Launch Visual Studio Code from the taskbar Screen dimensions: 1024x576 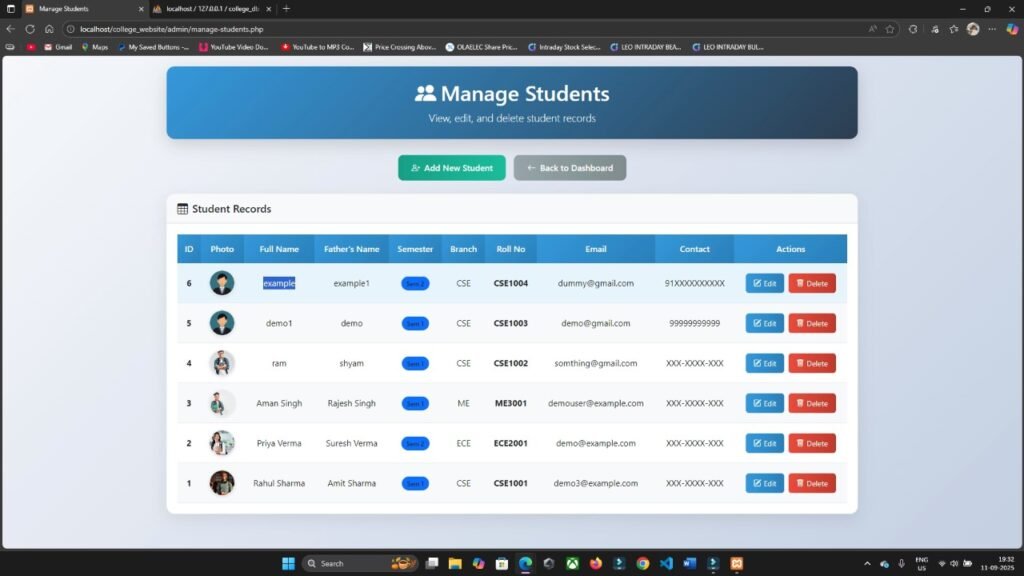click(x=666, y=563)
